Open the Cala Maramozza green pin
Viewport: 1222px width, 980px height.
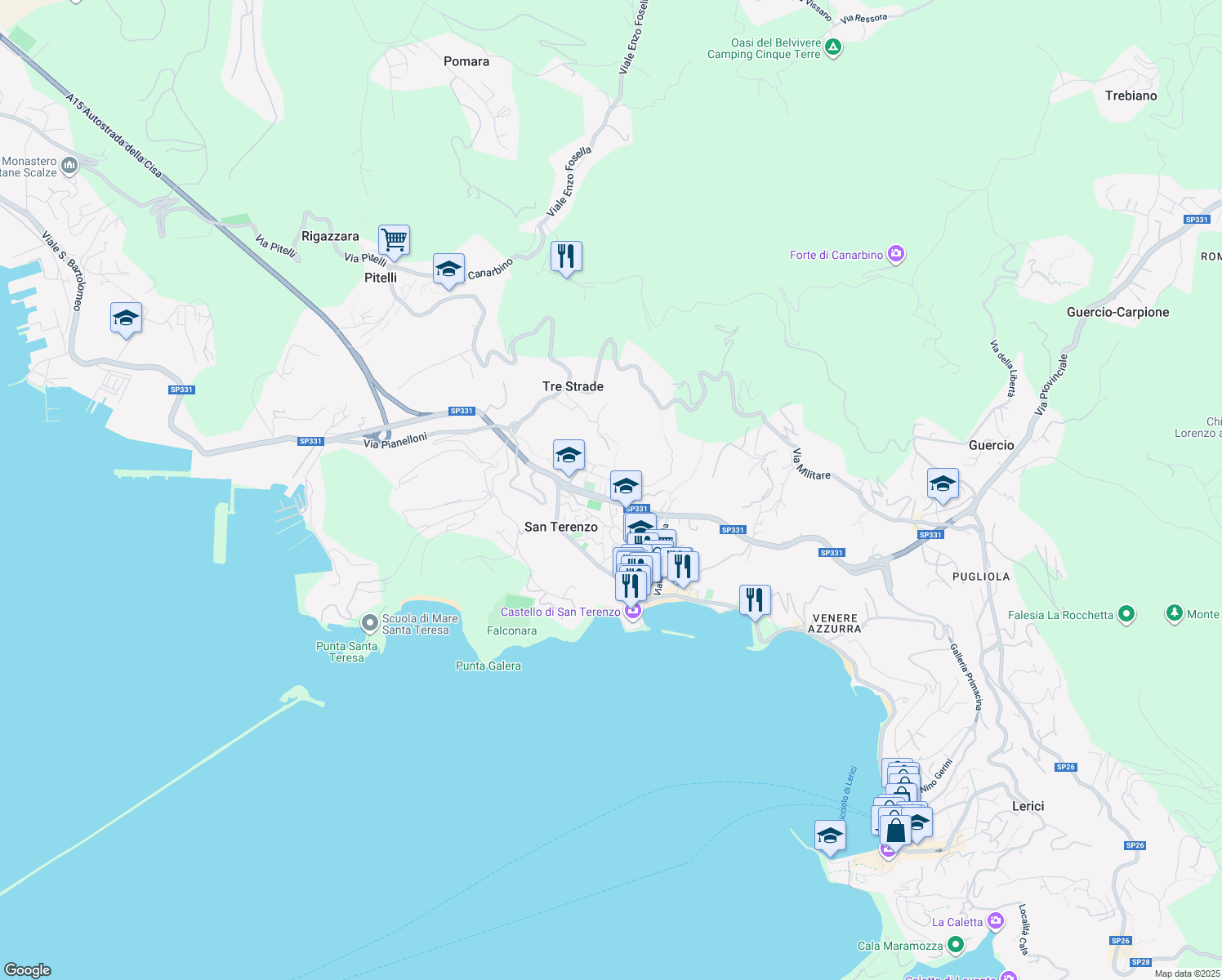[955, 946]
